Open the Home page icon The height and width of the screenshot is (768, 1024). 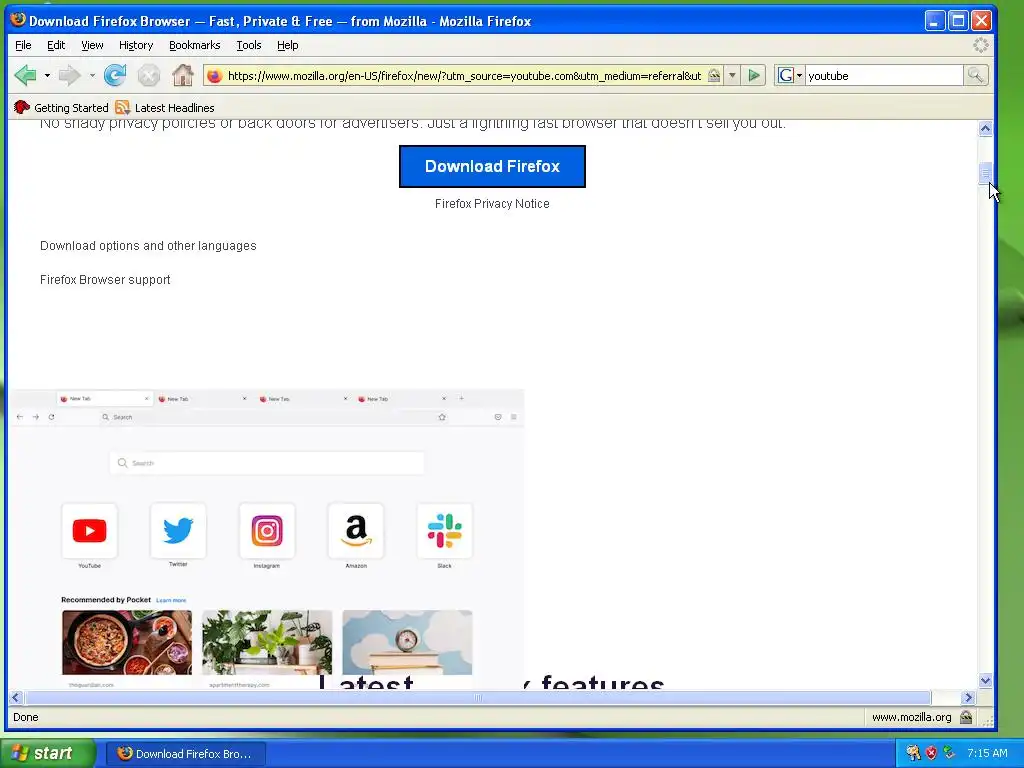183,76
